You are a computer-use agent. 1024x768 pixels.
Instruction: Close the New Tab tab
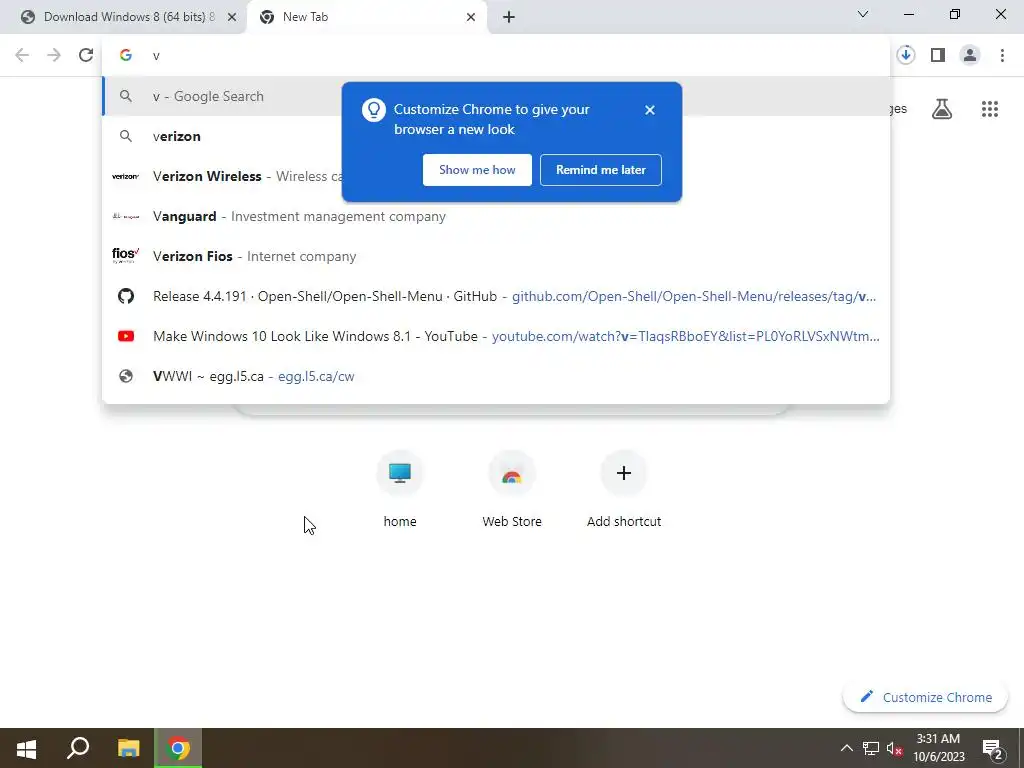pyautogui.click(x=471, y=17)
